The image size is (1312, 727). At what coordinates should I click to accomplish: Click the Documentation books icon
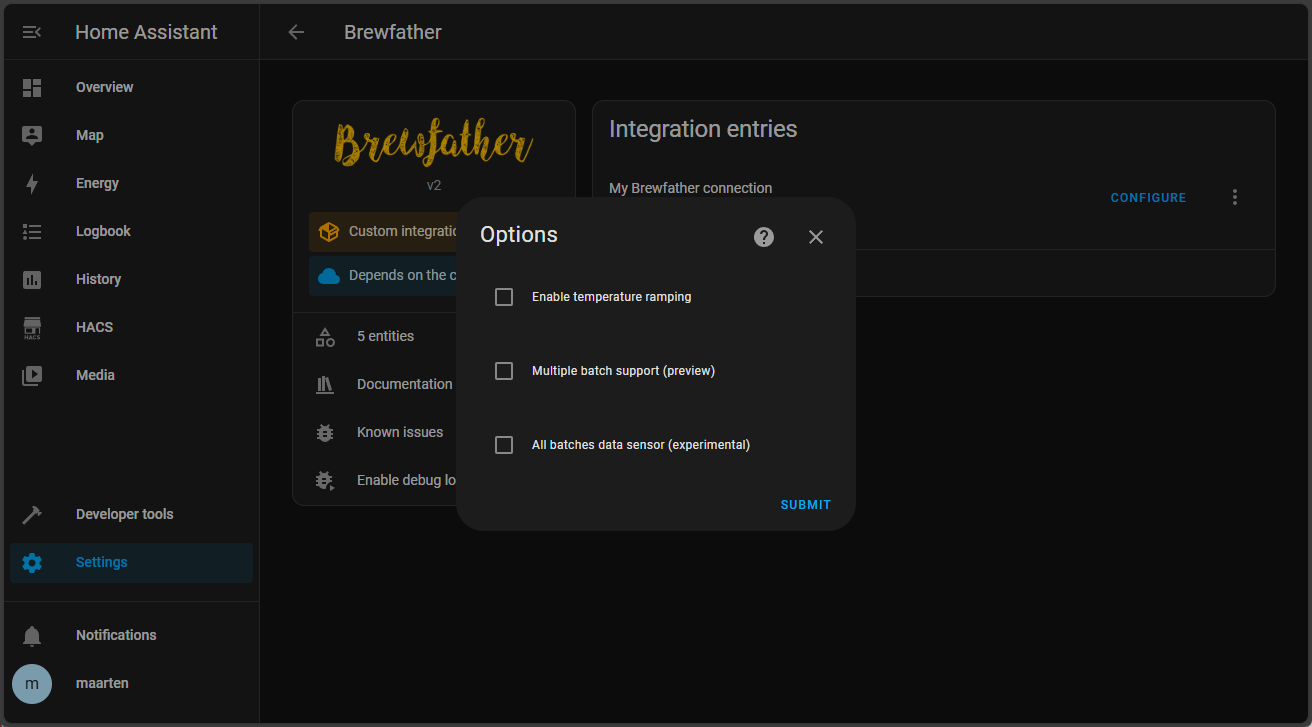pyautogui.click(x=325, y=384)
